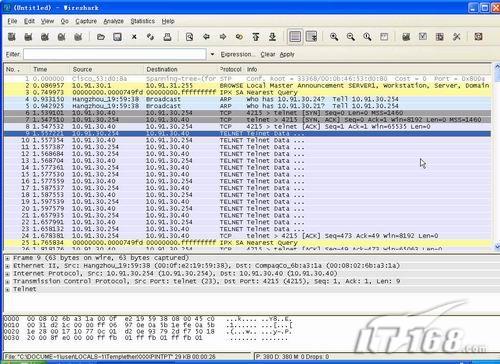Image resolution: width=500 pixels, height=364 pixels.
Task: Open preferences wrench icon
Action: pos(456,37)
